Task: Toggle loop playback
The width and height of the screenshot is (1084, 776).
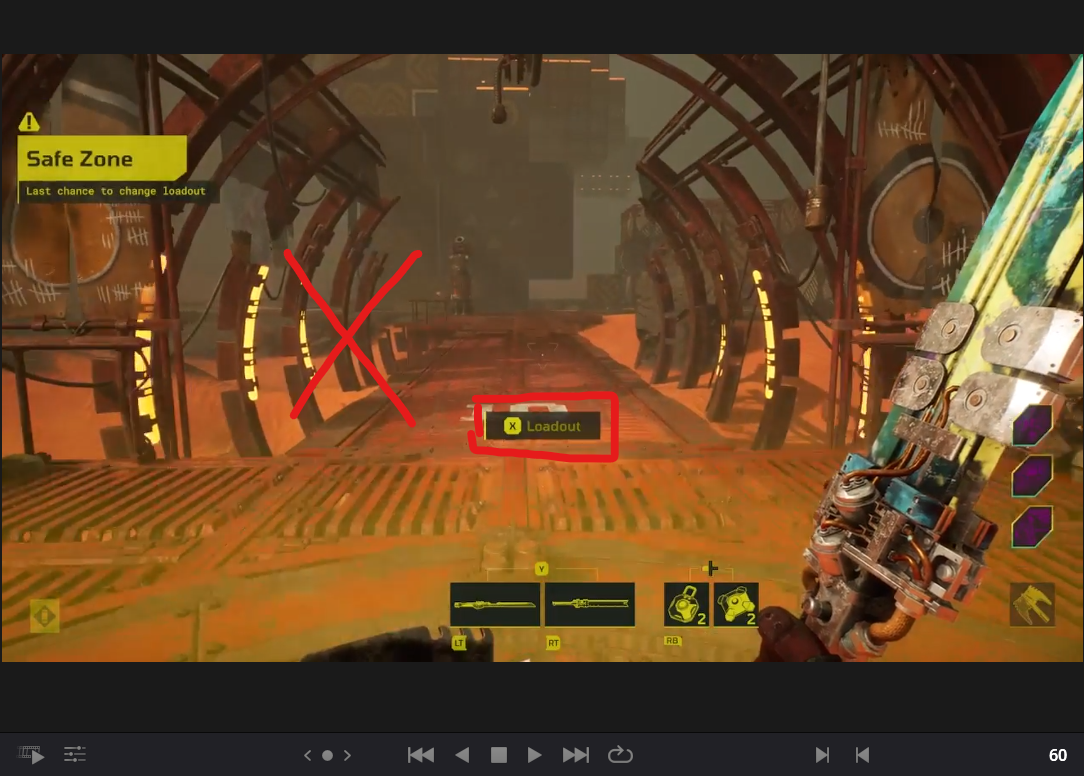Action: tap(620, 755)
